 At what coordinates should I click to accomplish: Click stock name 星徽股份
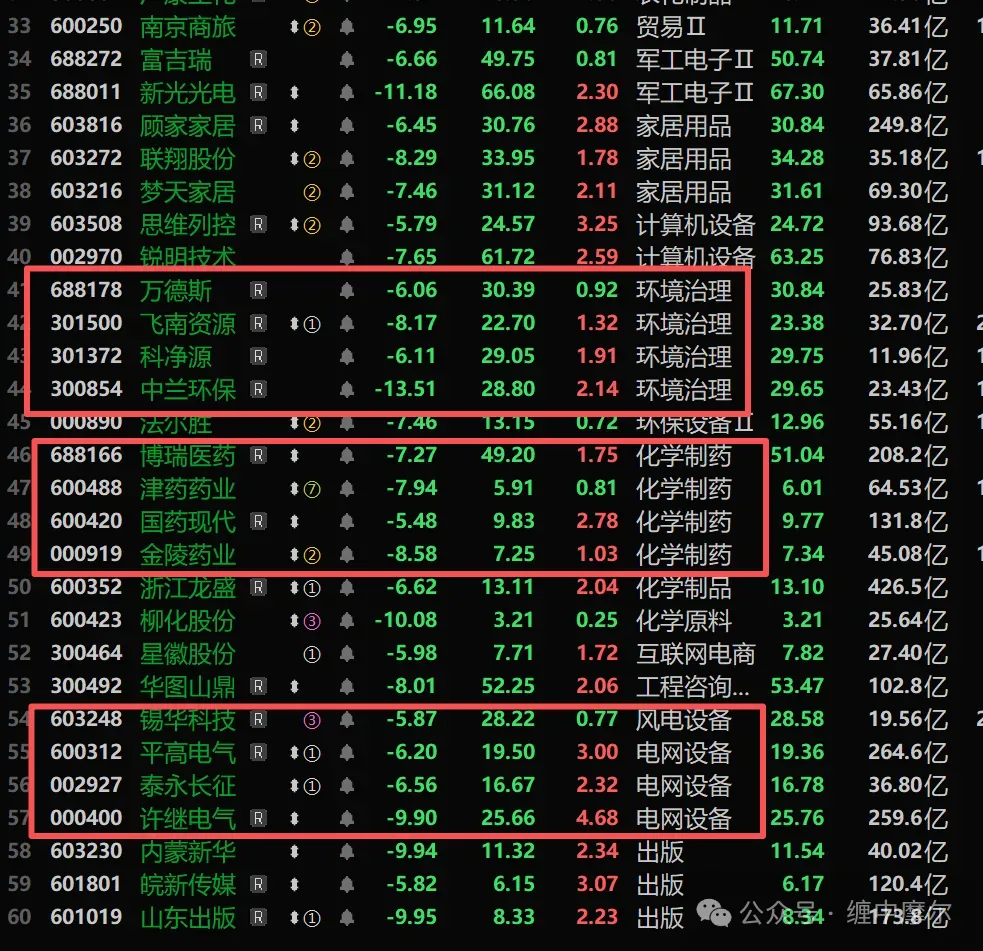(187, 654)
